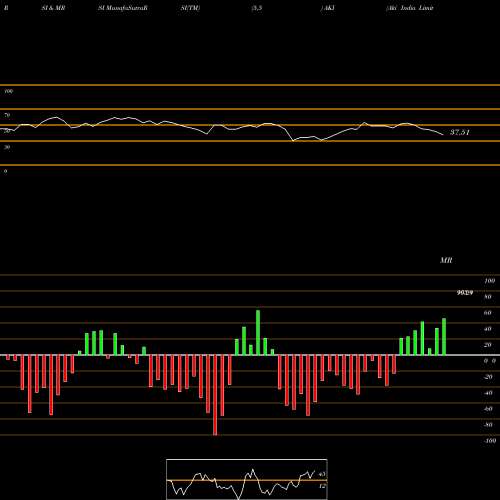This screenshot has width=500, height=500.
Task: Click the -60 label on the bar chart axis
Action: [x=488, y=409]
